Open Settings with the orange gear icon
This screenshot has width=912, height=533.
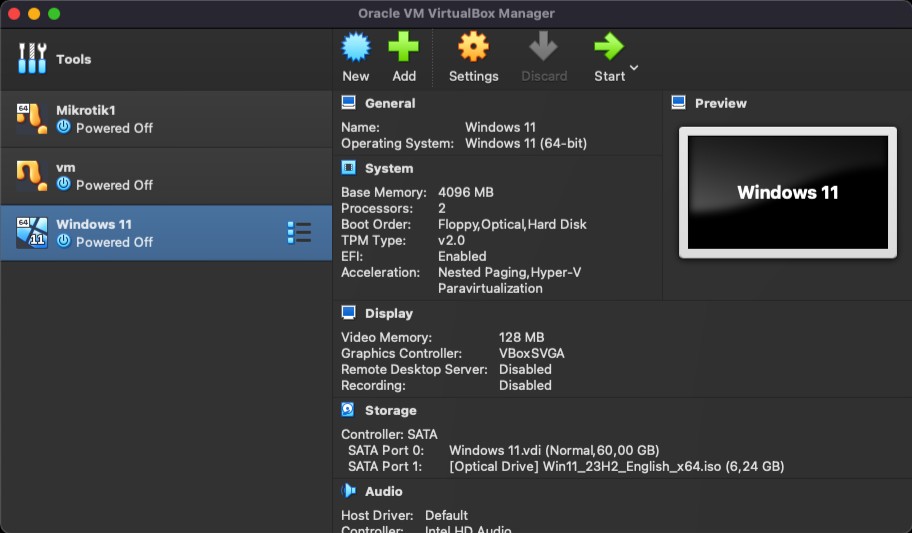point(473,47)
